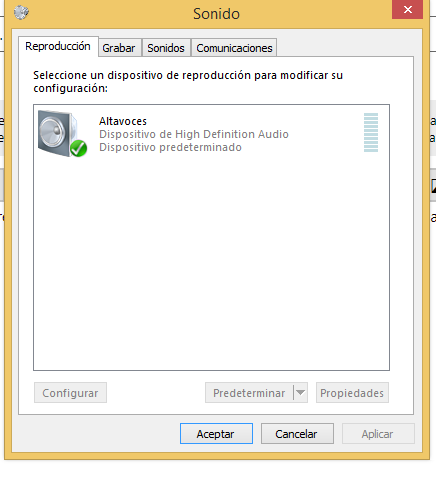Switch to the Grabar tab
This screenshot has width=436, height=478.
point(119,48)
